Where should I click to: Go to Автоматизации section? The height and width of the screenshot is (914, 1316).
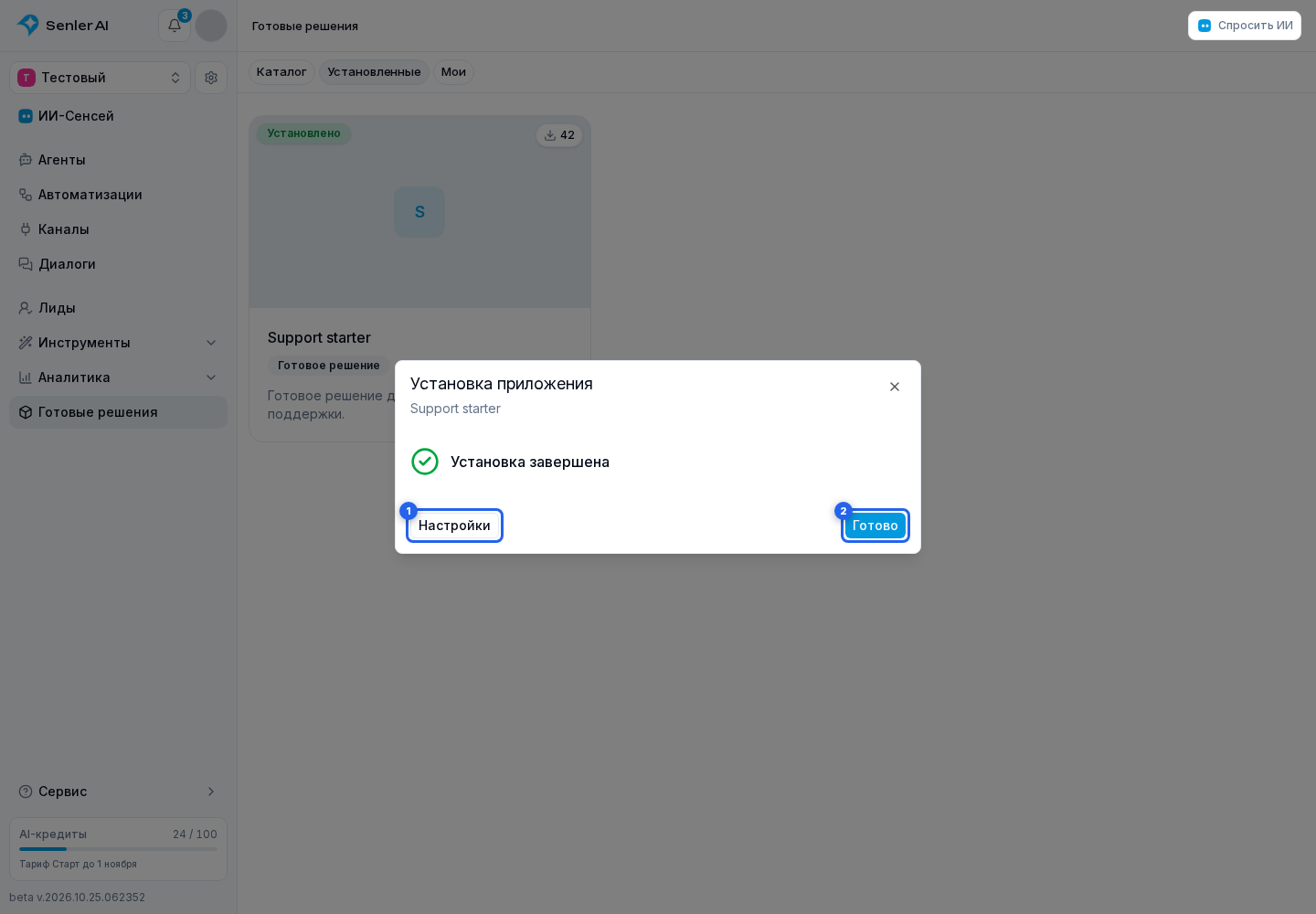[x=118, y=195]
